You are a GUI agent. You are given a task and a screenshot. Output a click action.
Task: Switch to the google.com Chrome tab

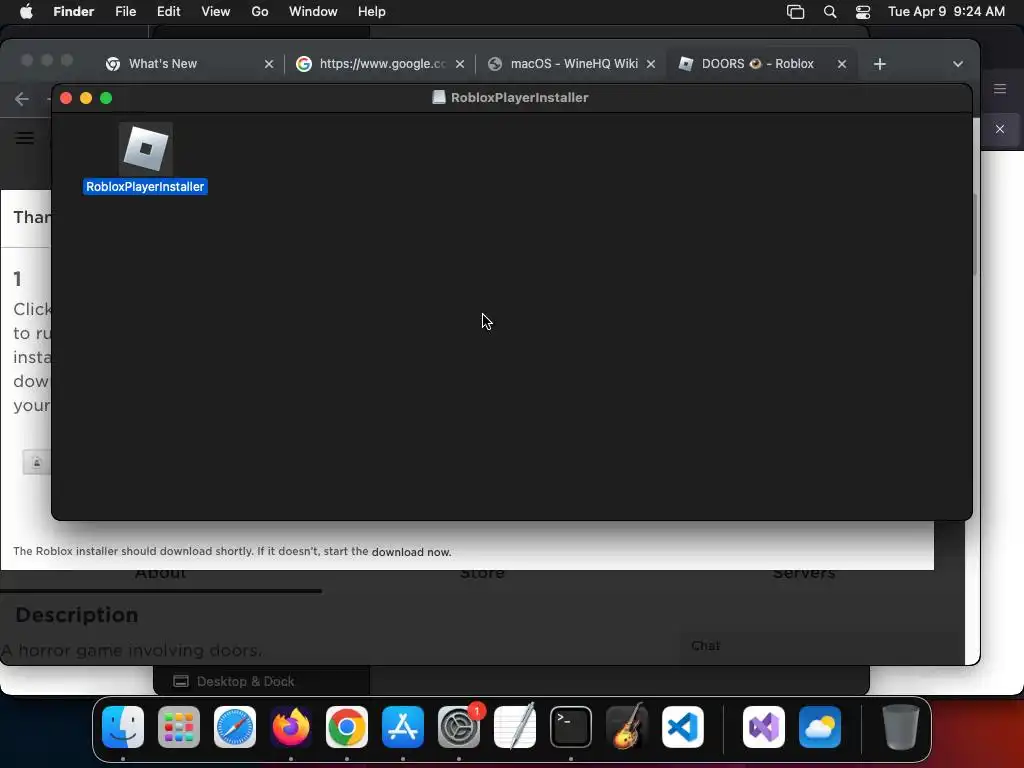[382, 63]
